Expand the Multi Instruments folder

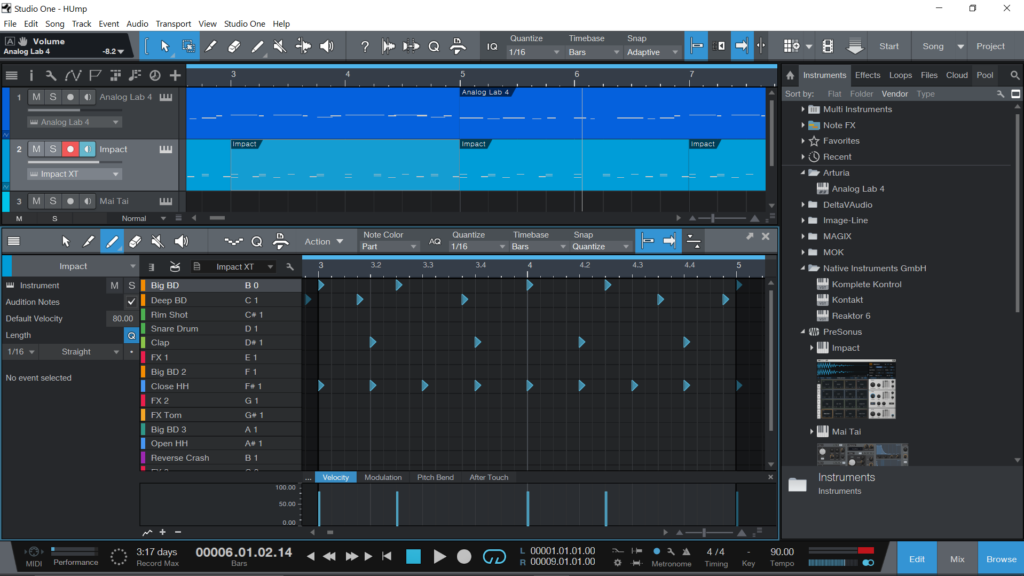point(803,109)
